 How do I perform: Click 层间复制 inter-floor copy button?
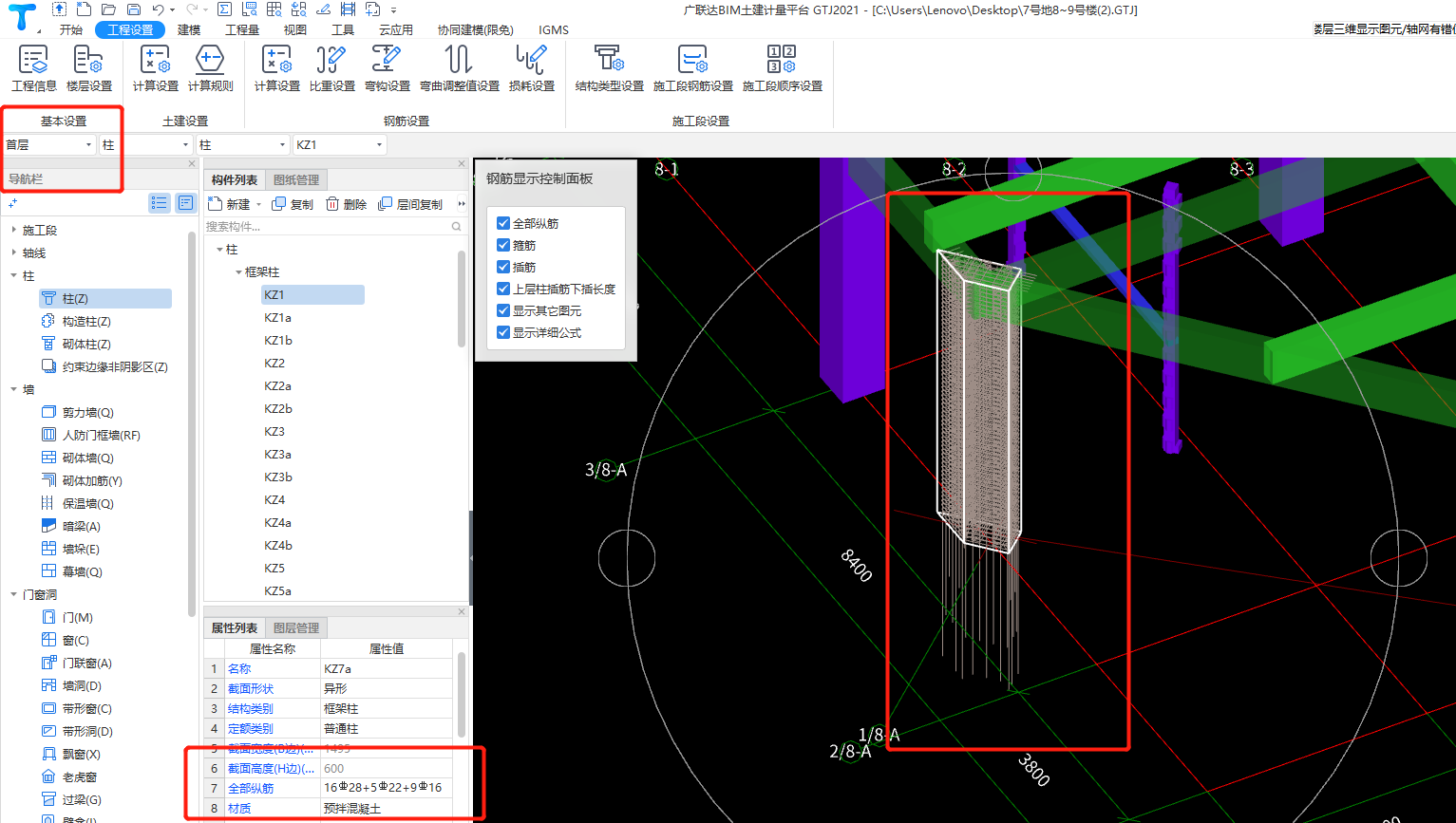(x=410, y=204)
